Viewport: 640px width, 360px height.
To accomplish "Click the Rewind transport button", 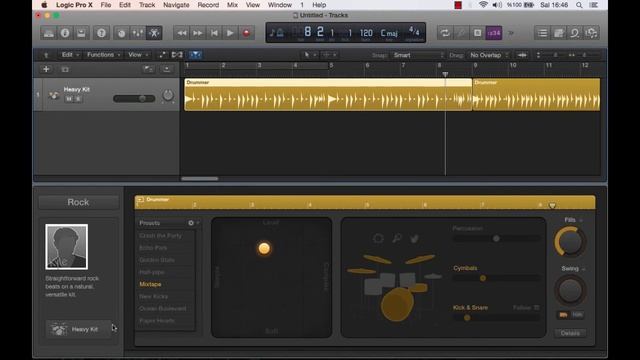I will 182,33.
